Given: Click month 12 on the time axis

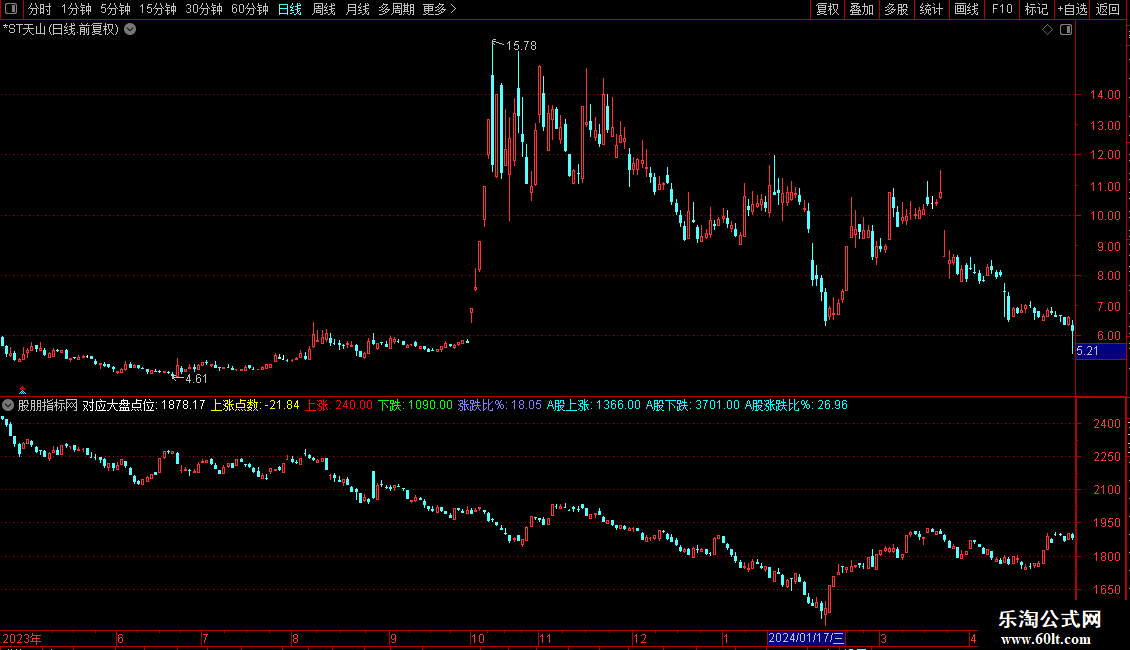Looking at the screenshot, I should (x=640, y=638).
